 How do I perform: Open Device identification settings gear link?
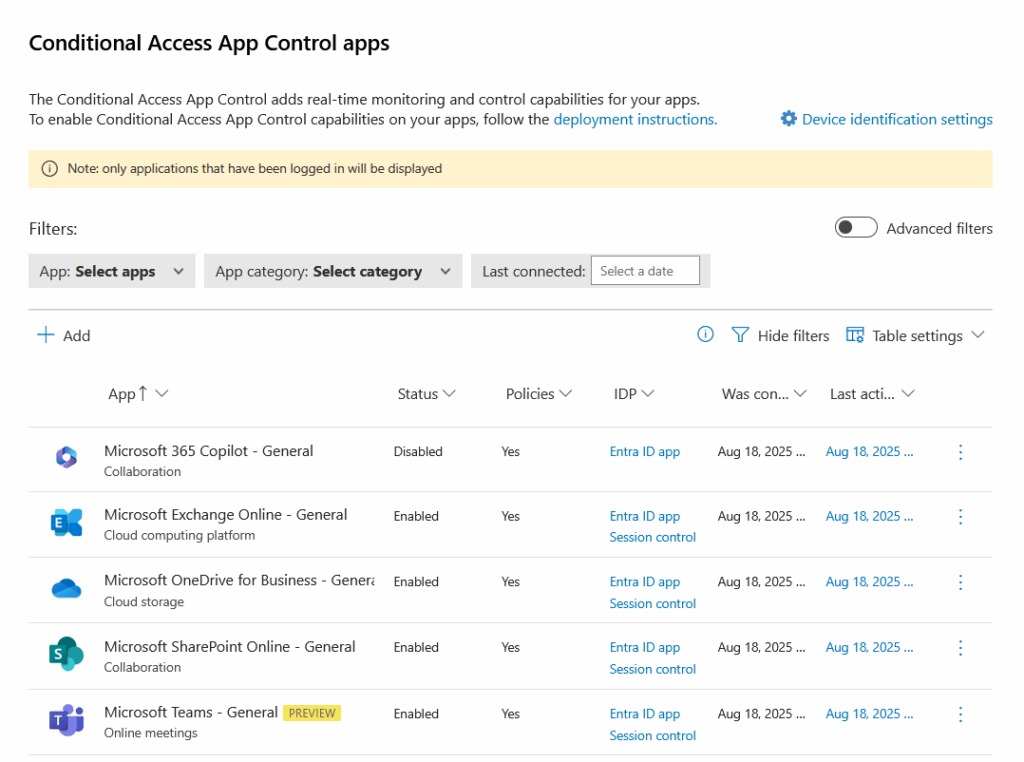click(886, 119)
